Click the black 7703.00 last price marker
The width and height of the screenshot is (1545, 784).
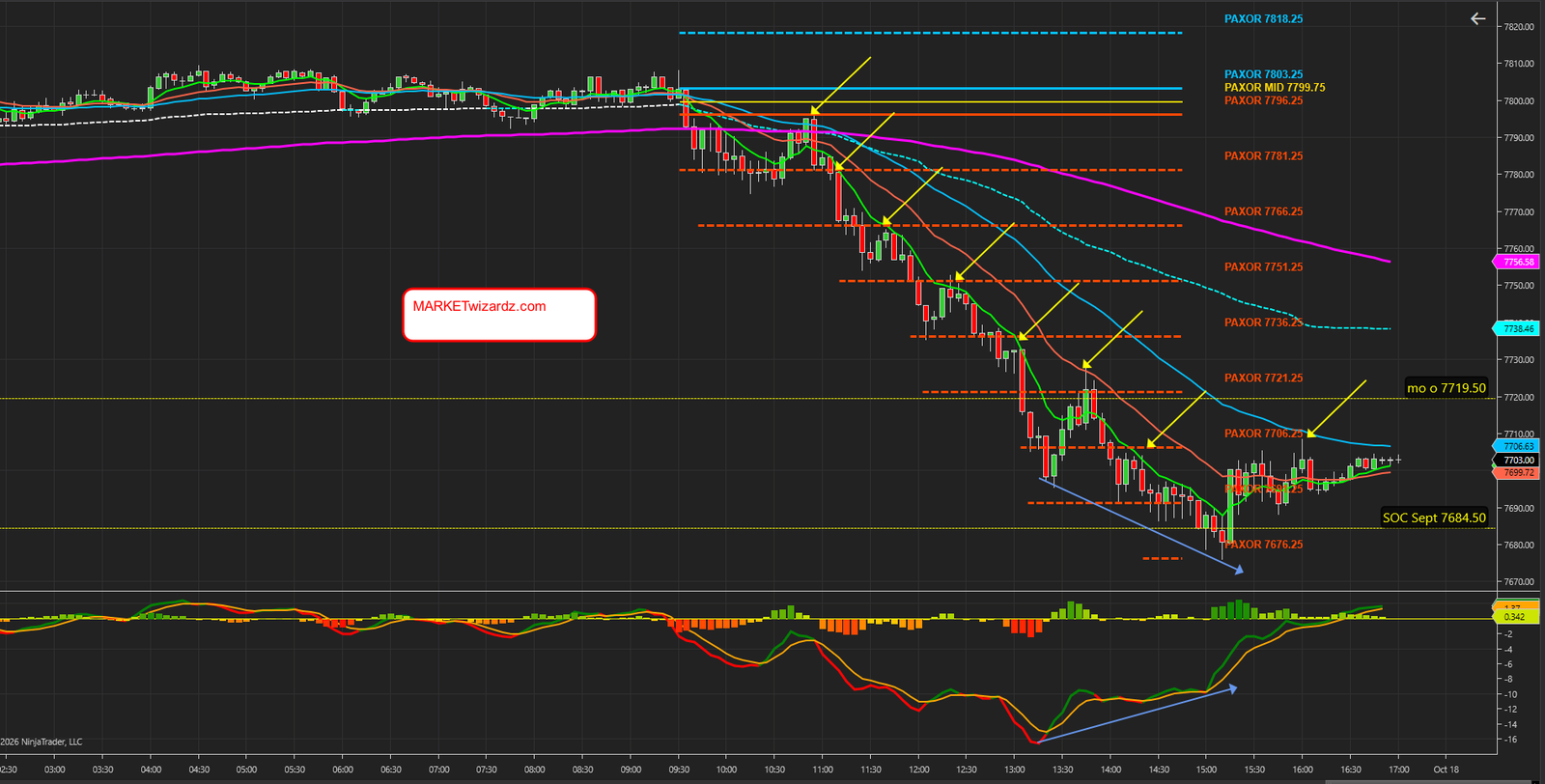click(x=1517, y=460)
